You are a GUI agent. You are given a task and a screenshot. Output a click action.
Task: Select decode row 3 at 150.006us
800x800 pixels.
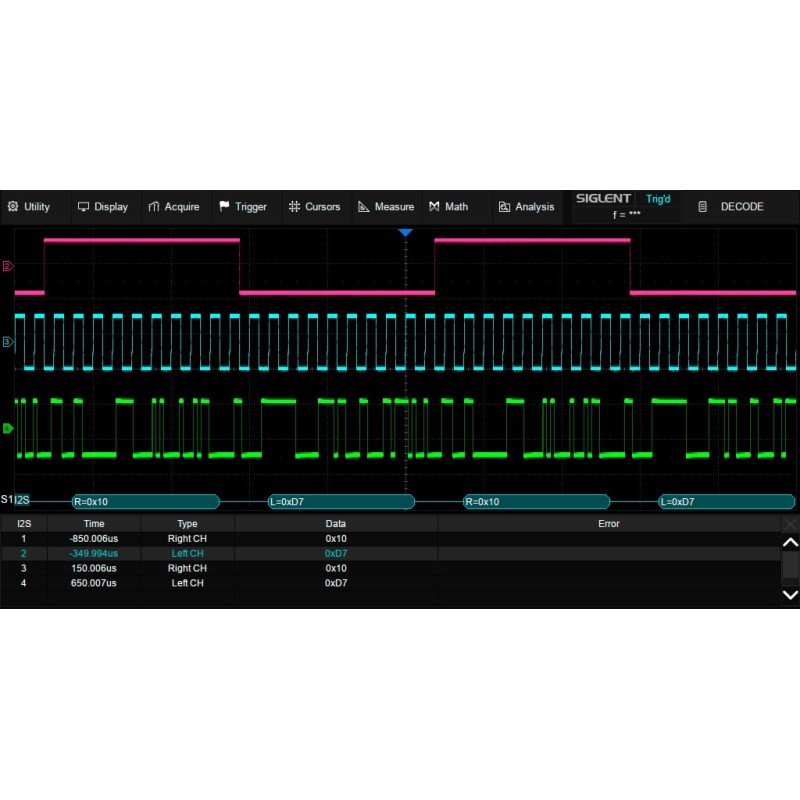(x=94, y=568)
